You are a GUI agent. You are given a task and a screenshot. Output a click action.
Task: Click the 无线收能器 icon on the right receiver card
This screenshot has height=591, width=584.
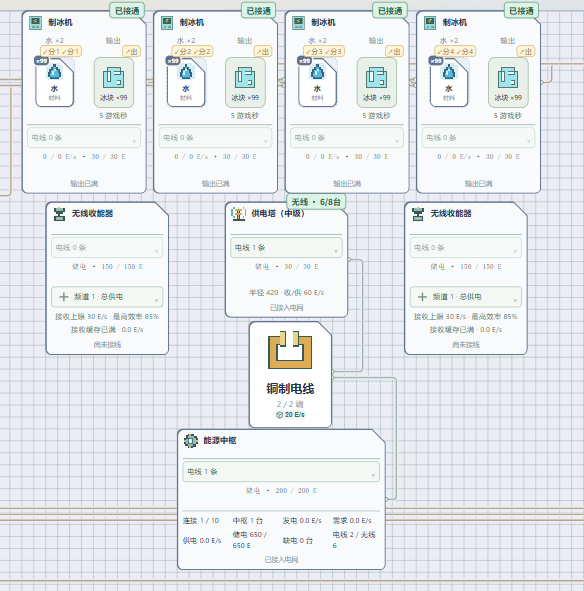[418, 214]
